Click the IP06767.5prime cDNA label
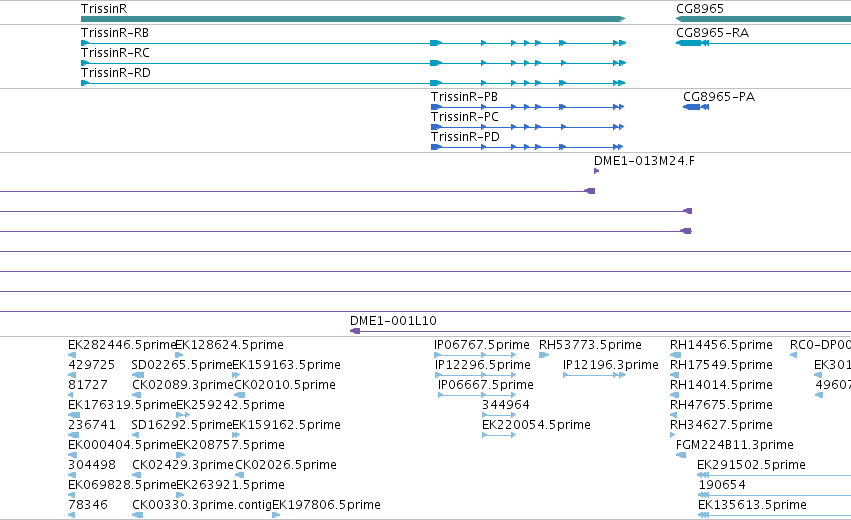The image size is (851, 520). pyautogui.click(x=481, y=345)
